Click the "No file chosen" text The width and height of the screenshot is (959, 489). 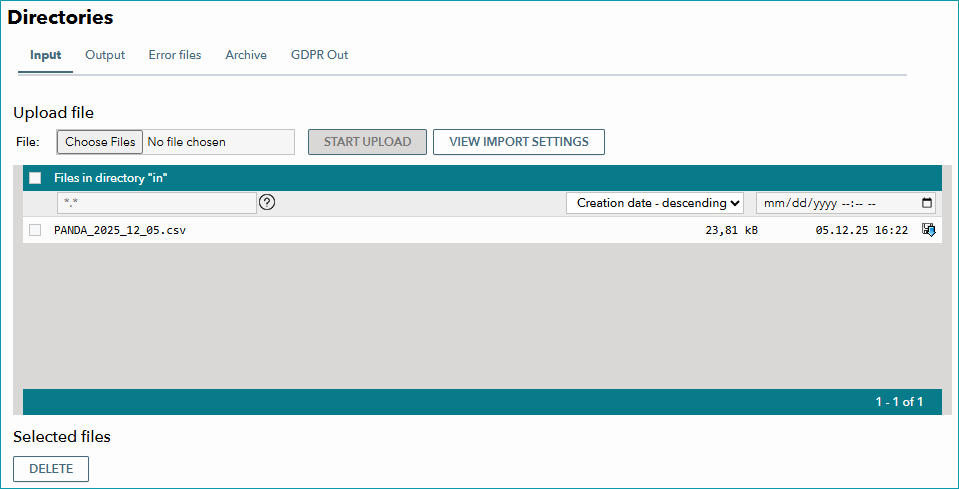pos(187,142)
